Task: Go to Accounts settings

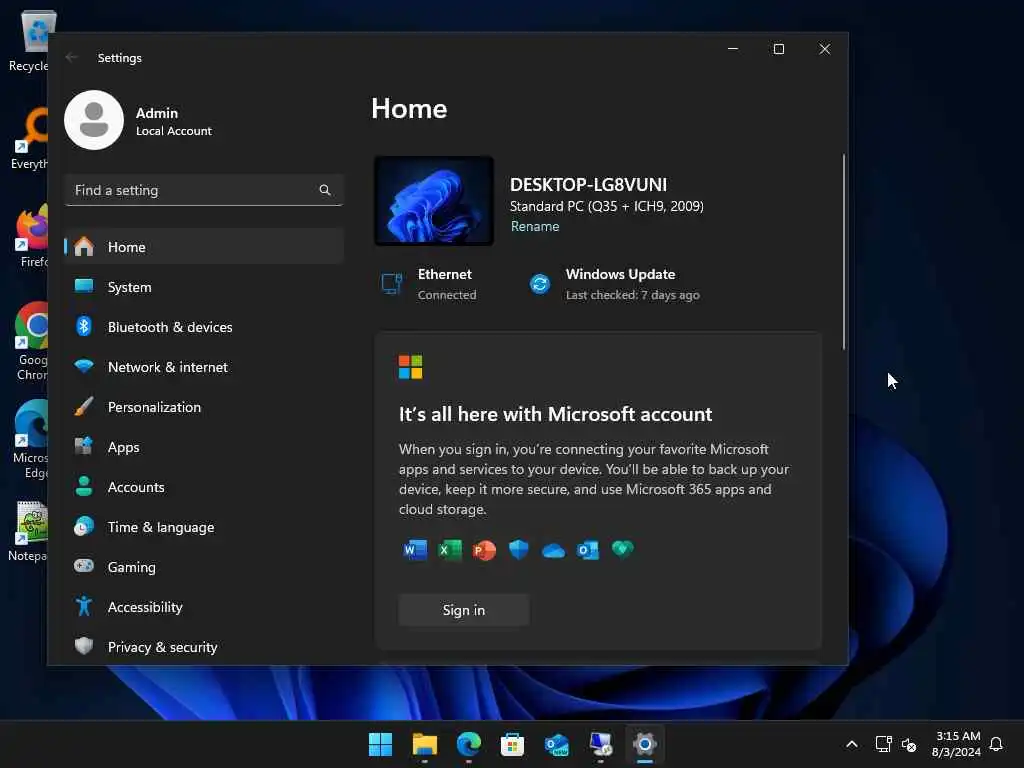Action: [204, 487]
